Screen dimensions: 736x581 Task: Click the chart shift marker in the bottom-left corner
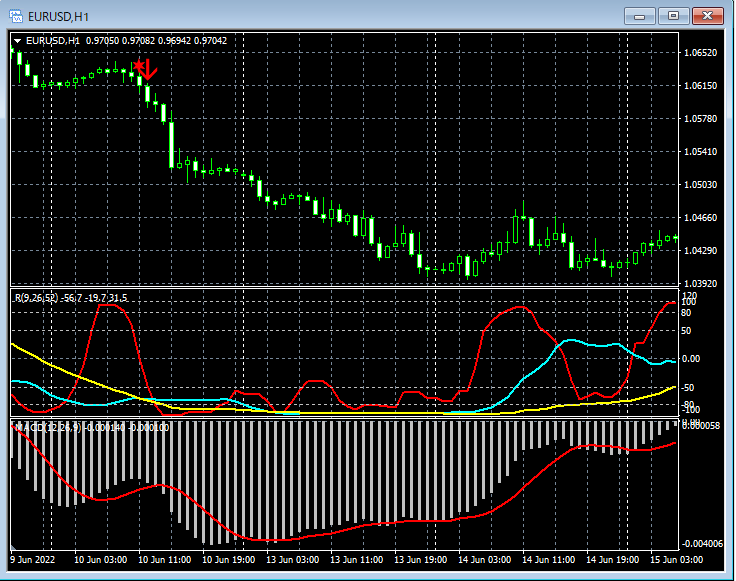pos(13,547)
